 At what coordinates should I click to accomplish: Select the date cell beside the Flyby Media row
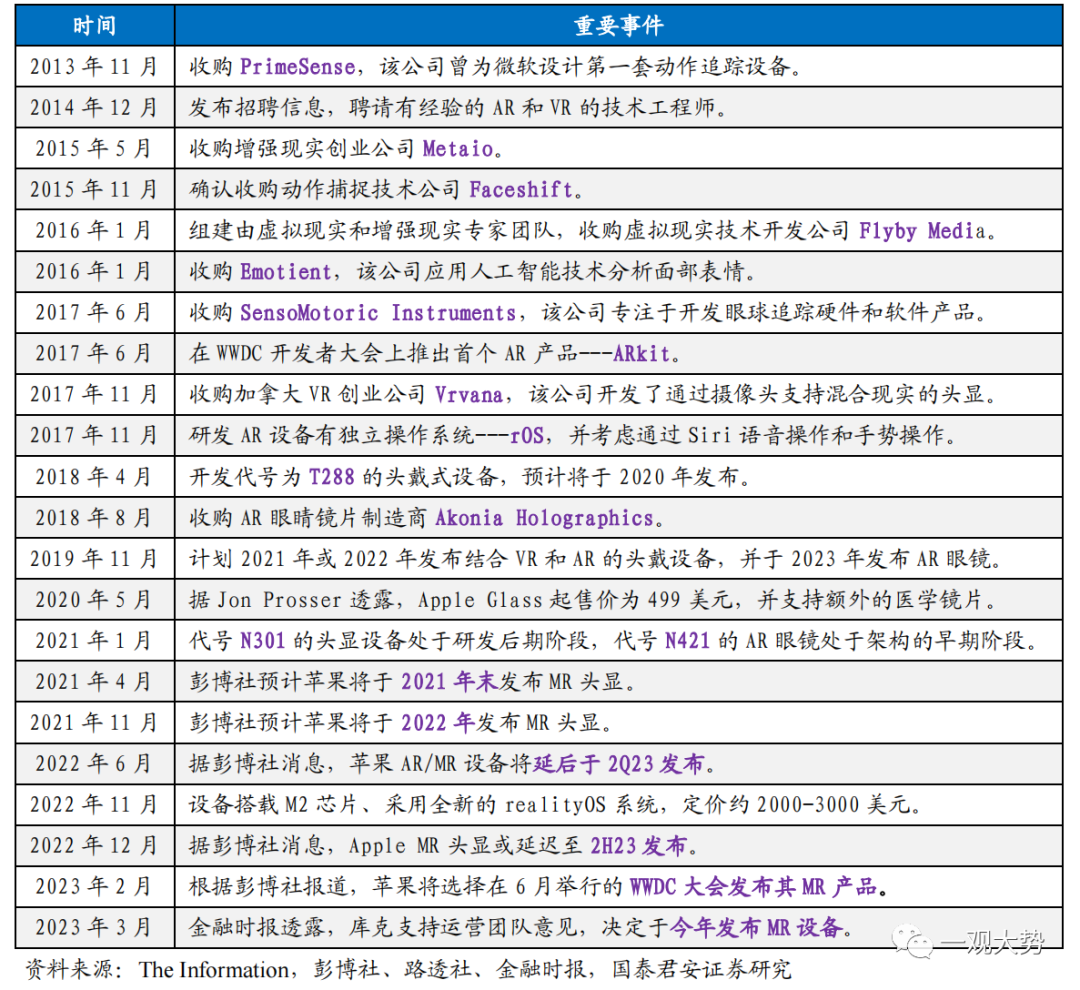95,230
